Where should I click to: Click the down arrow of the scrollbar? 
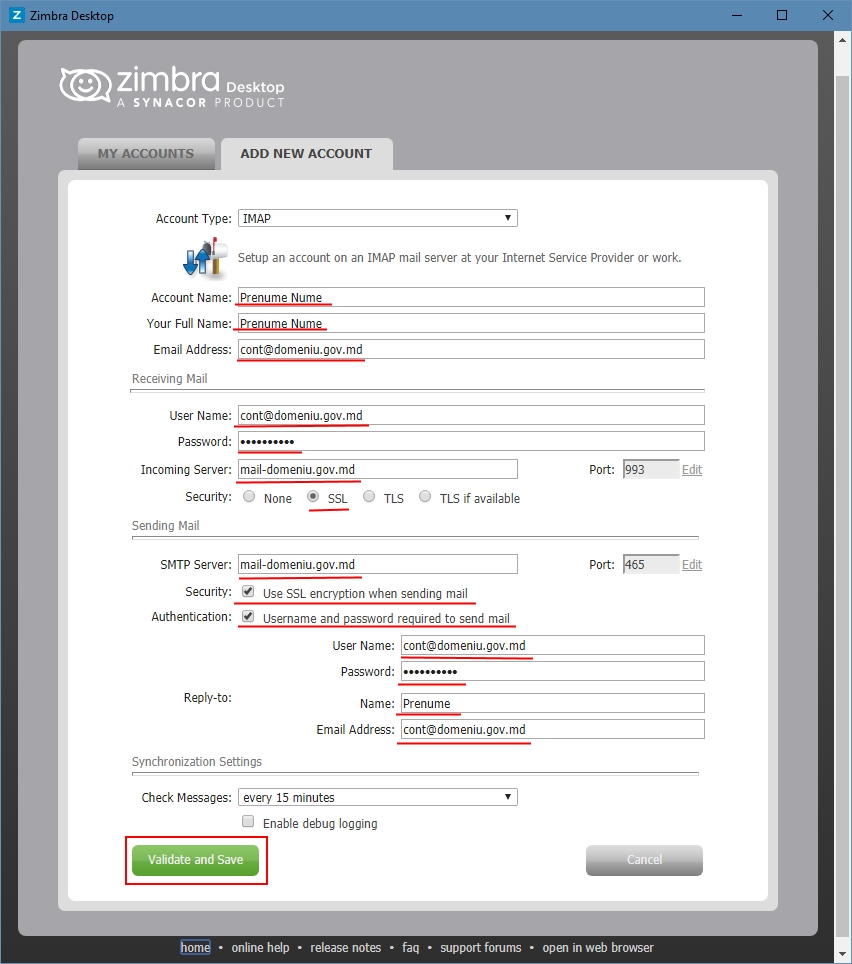tap(842, 955)
